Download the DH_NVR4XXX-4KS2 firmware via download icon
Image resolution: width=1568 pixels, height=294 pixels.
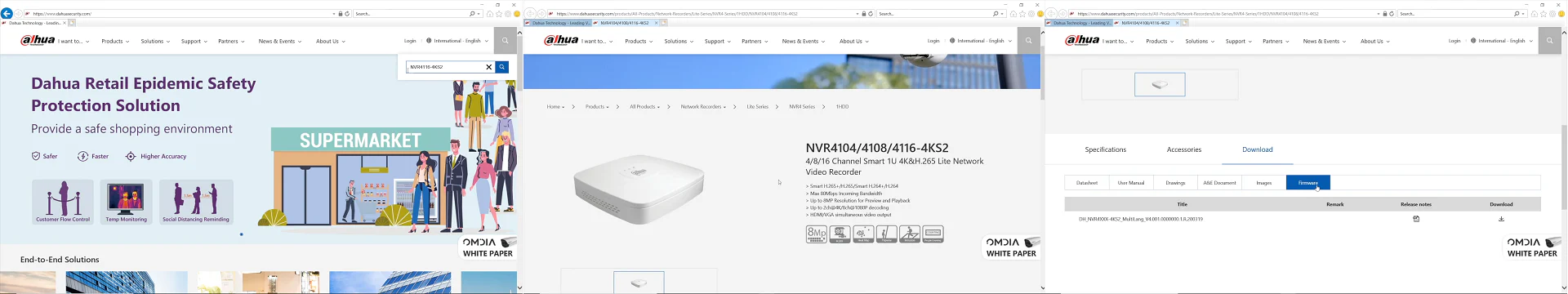(x=1501, y=219)
